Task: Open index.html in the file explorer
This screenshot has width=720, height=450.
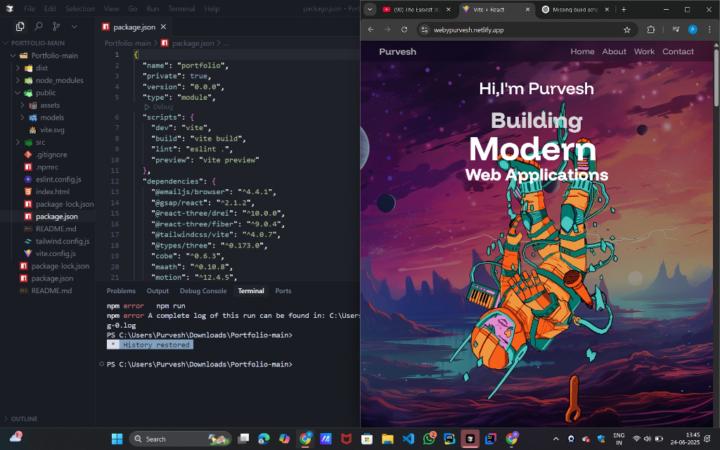Action: click(52, 191)
